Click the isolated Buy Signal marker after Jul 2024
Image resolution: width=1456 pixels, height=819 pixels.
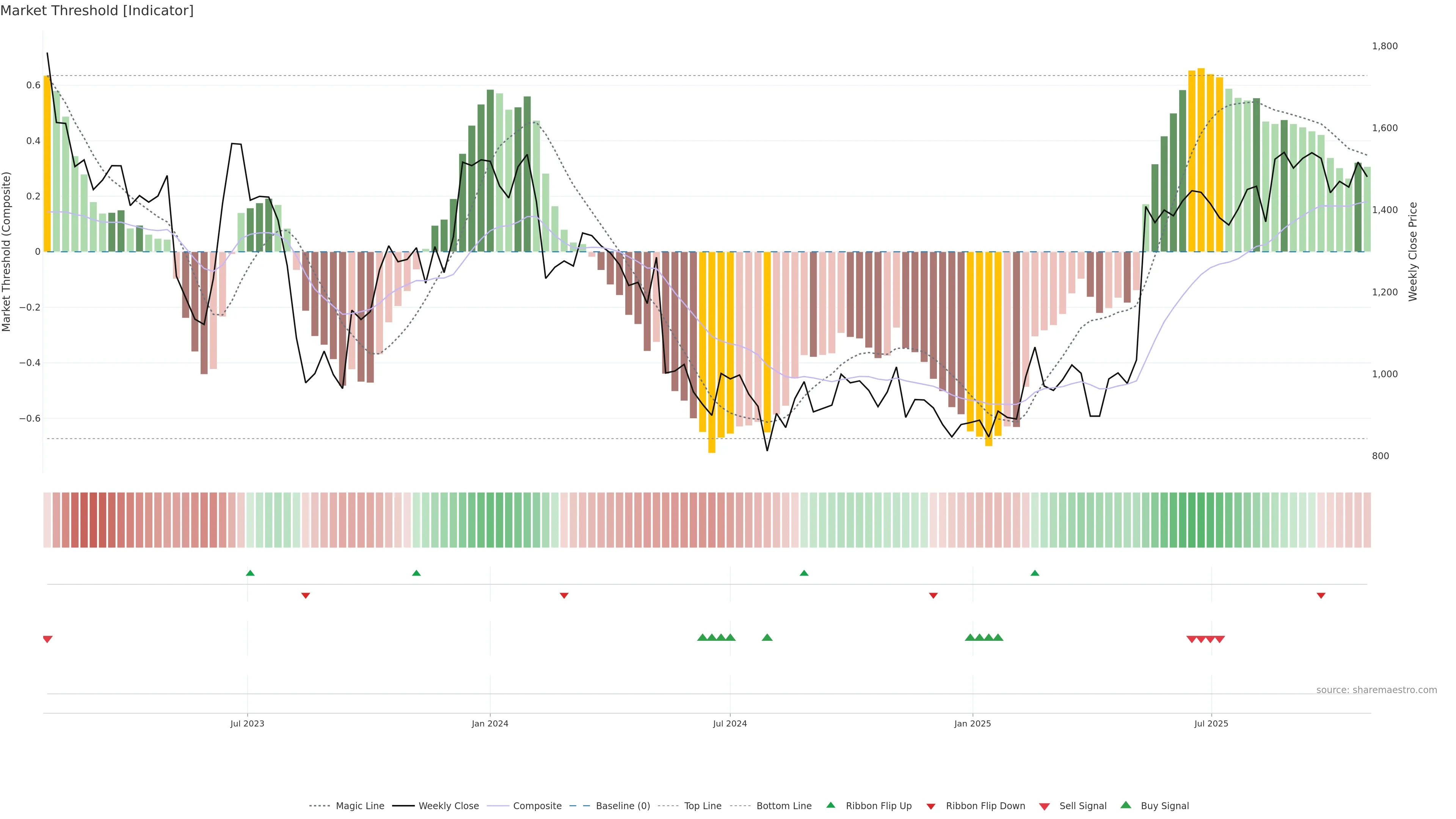click(767, 637)
